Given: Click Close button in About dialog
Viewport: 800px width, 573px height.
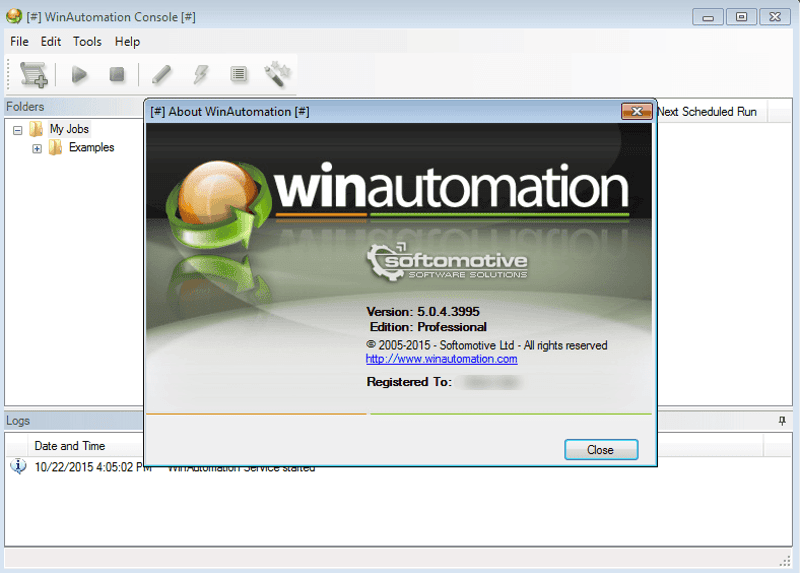Looking at the screenshot, I should (601, 450).
